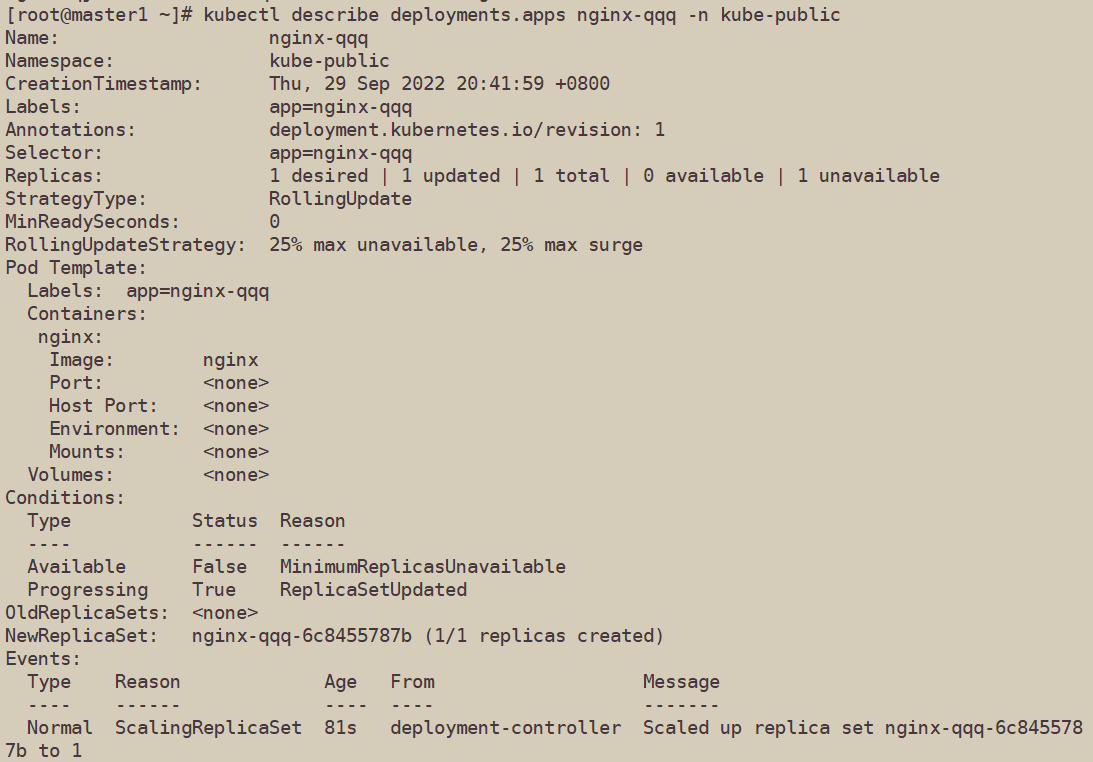Click the deployment-controller event source
The width and height of the screenshot is (1093, 762).
coord(505,728)
